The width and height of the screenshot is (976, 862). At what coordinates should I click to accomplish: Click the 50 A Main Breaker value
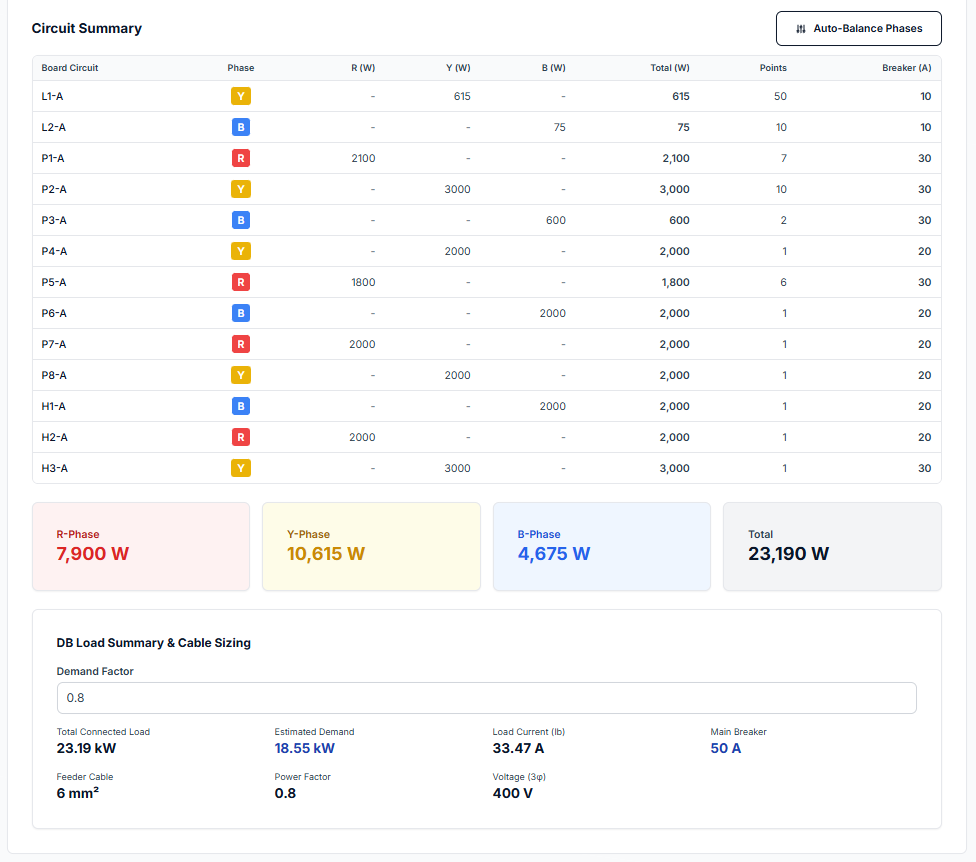pos(726,748)
